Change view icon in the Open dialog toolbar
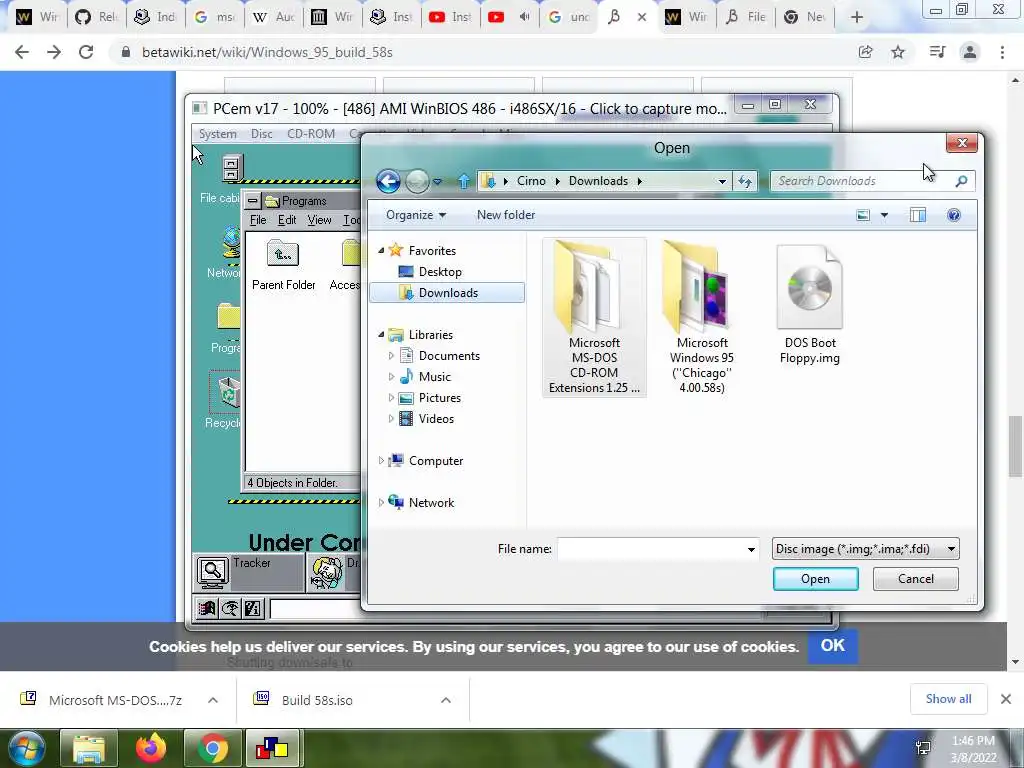Viewport: 1024px width, 768px height. (863, 215)
